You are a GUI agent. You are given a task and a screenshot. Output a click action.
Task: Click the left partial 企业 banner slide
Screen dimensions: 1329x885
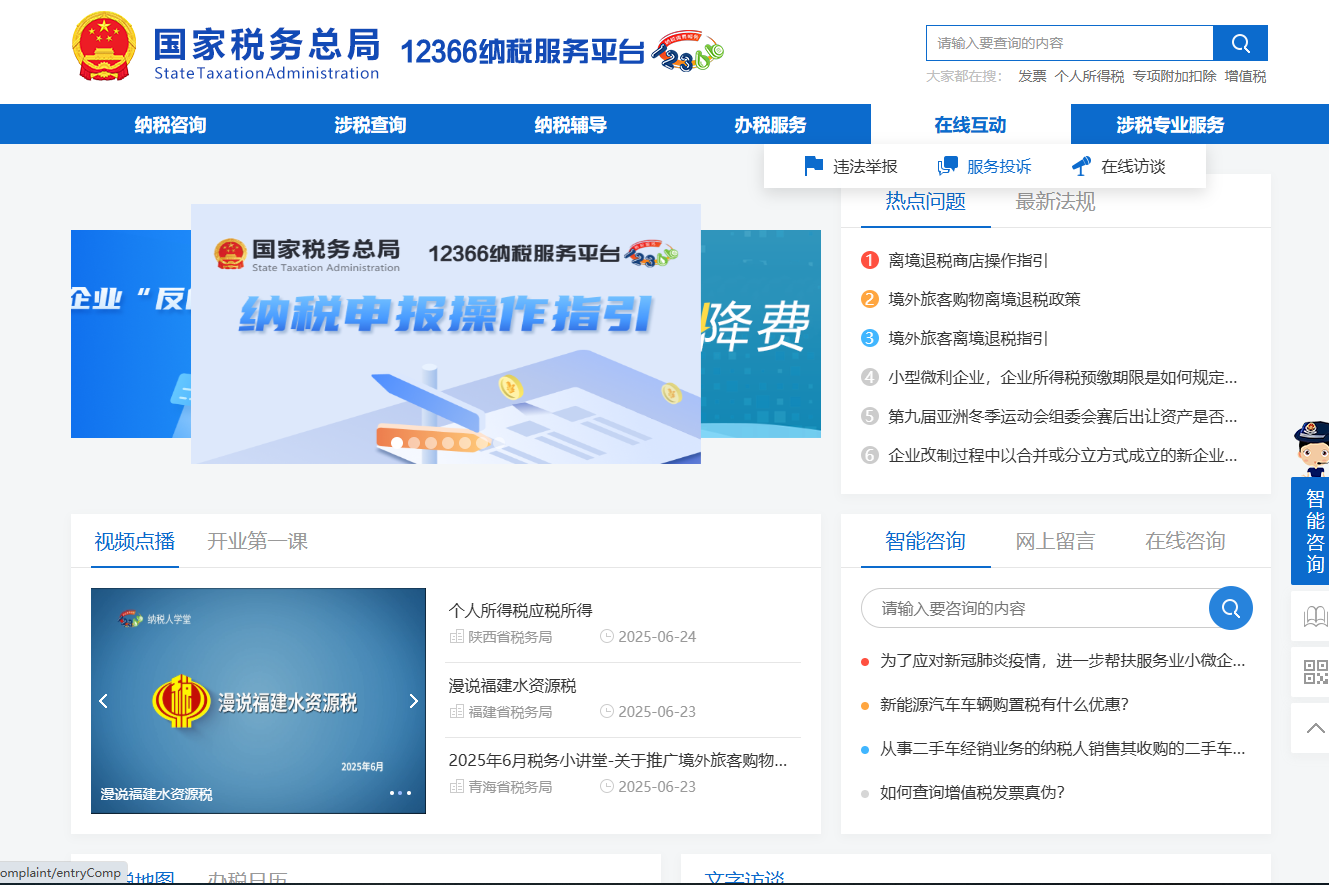tap(131, 334)
